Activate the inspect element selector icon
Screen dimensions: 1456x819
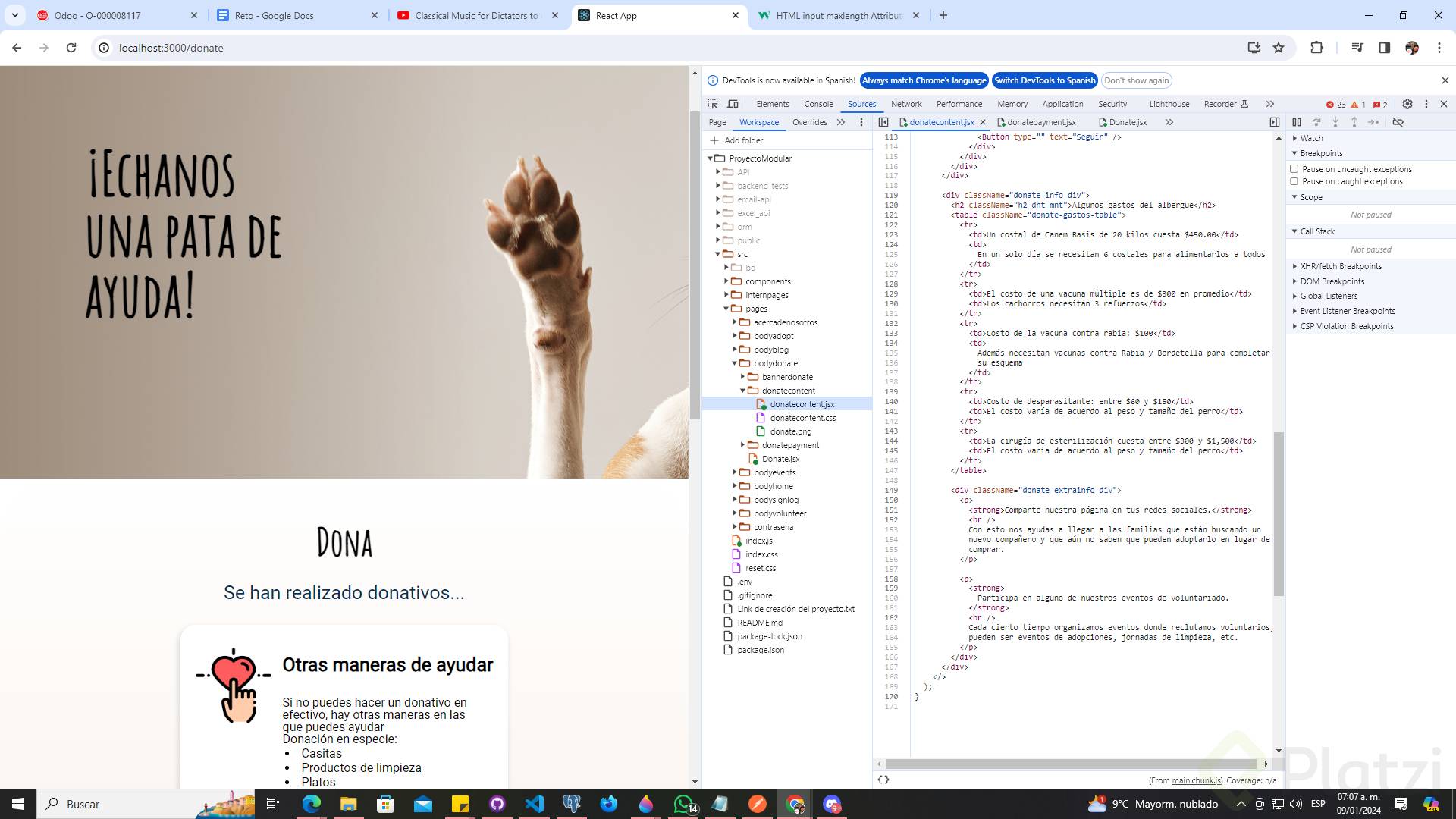[x=713, y=104]
